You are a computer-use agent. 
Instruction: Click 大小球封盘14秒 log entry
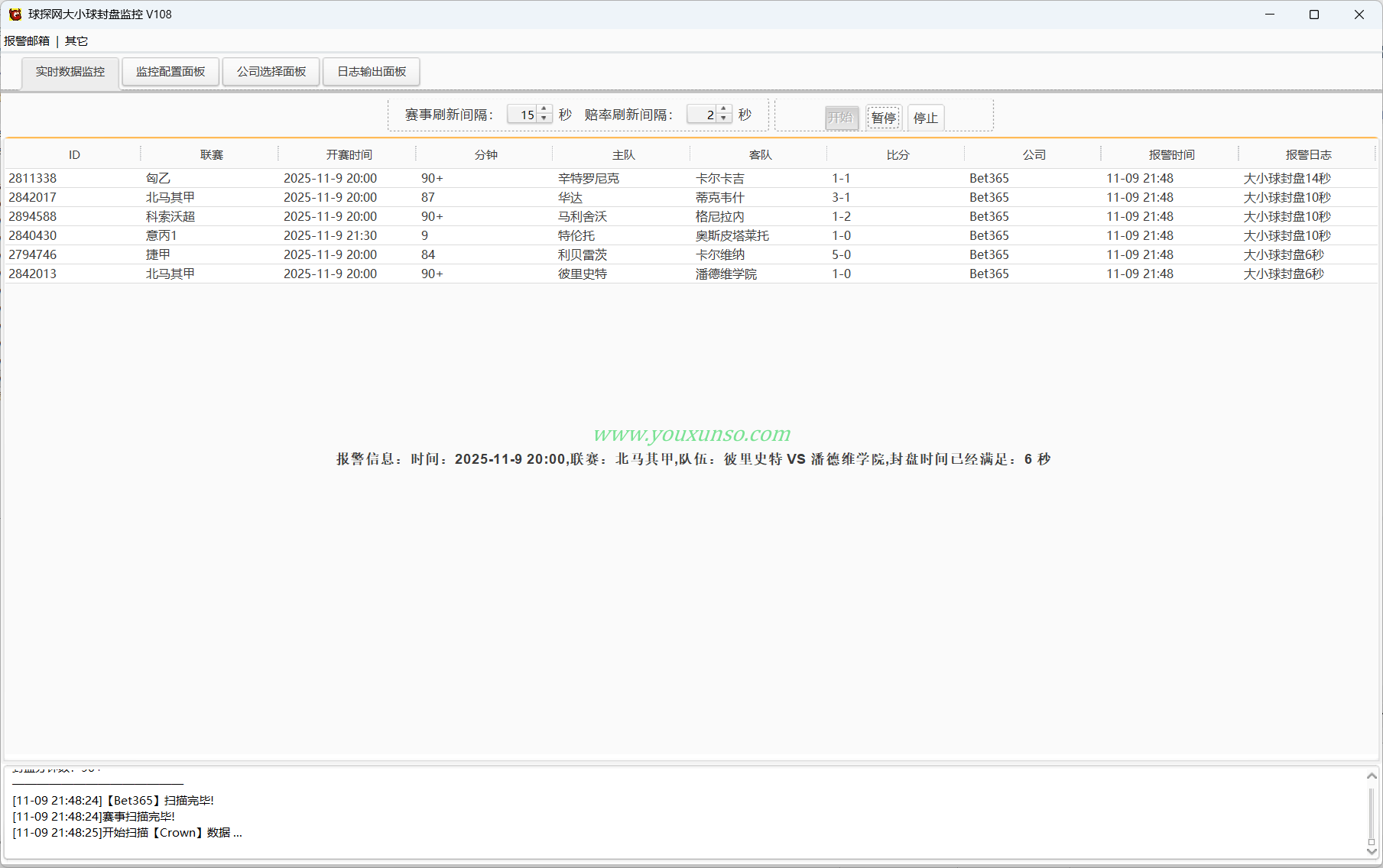point(1287,178)
